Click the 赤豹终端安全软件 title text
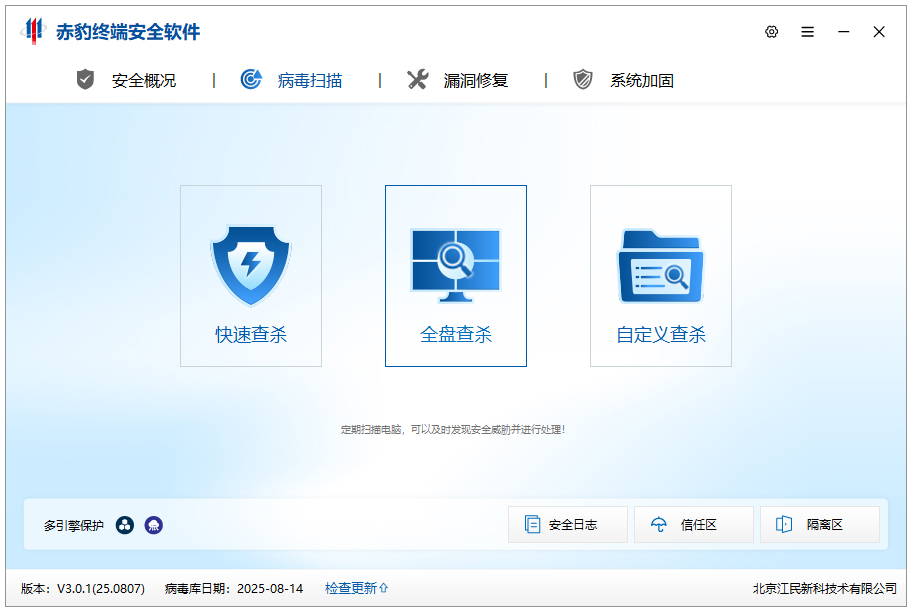 coord(128,32)
